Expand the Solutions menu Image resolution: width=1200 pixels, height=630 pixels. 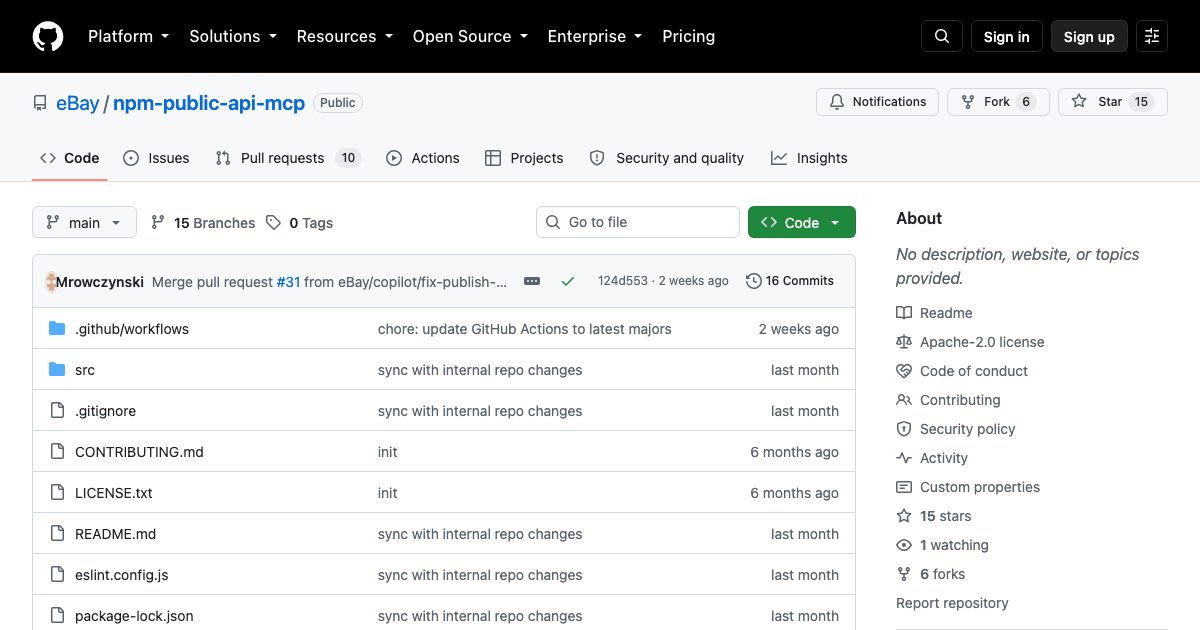coord(233,36)
